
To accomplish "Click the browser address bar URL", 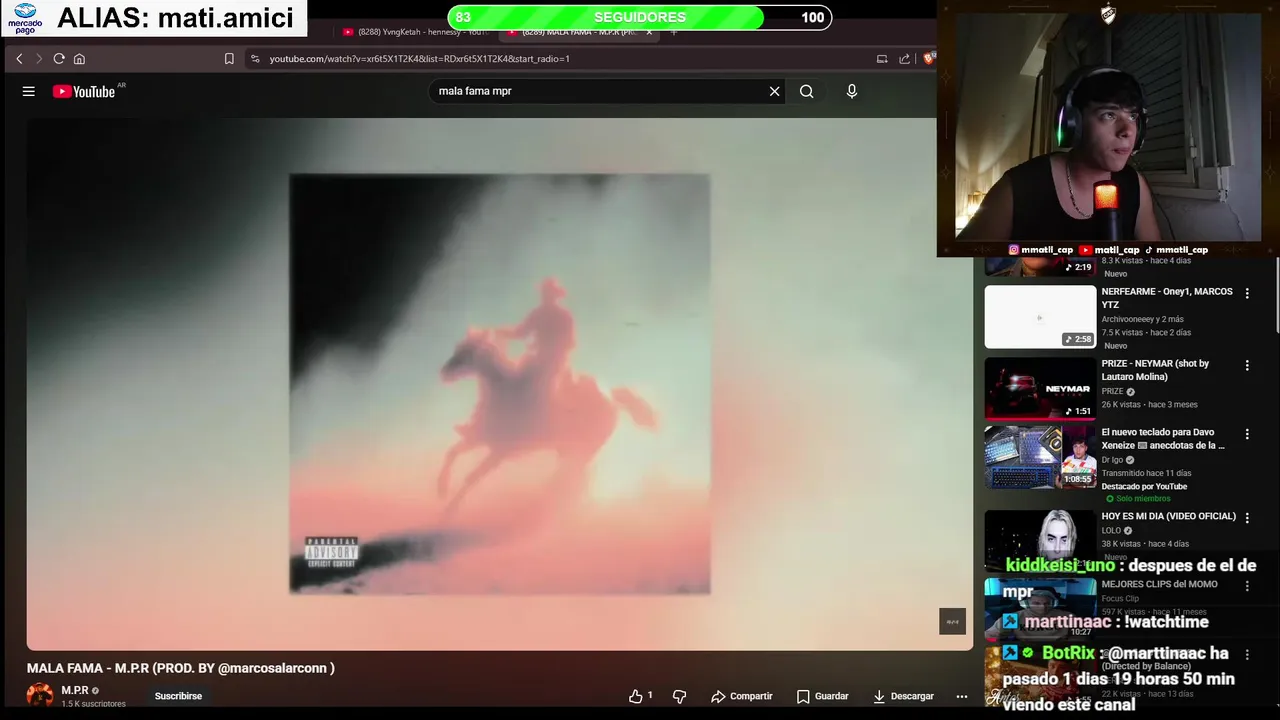I will 419,59.
